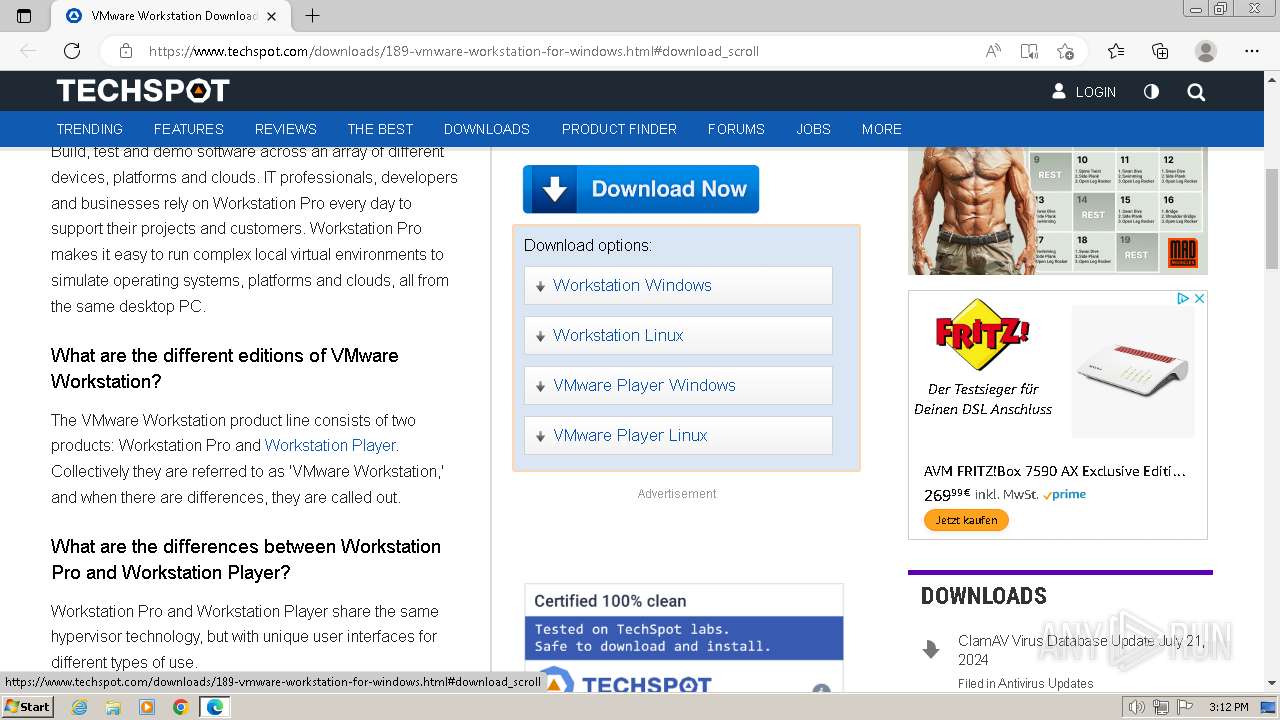1280x720 pixels.
Task: Click the LOGIN user link
Action: 1084,91
